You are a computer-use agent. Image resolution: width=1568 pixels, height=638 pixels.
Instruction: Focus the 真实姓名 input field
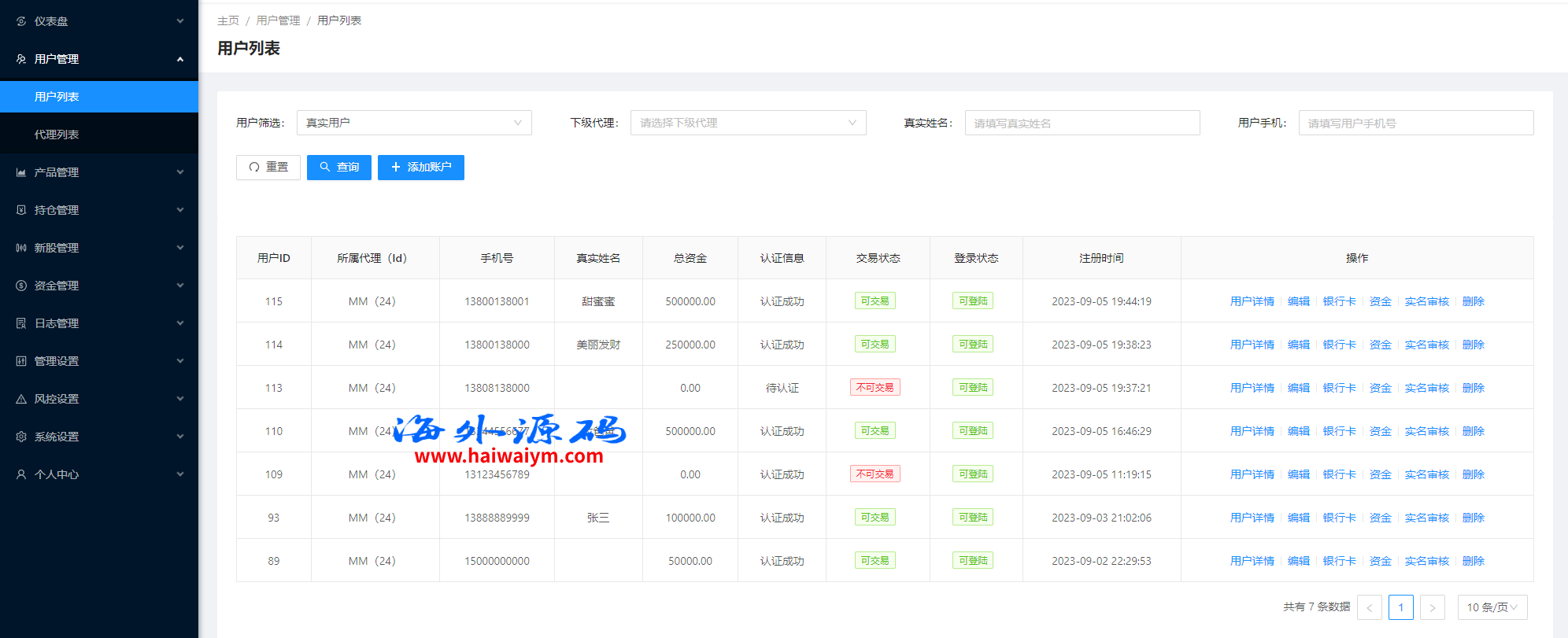click(1082, 123)
